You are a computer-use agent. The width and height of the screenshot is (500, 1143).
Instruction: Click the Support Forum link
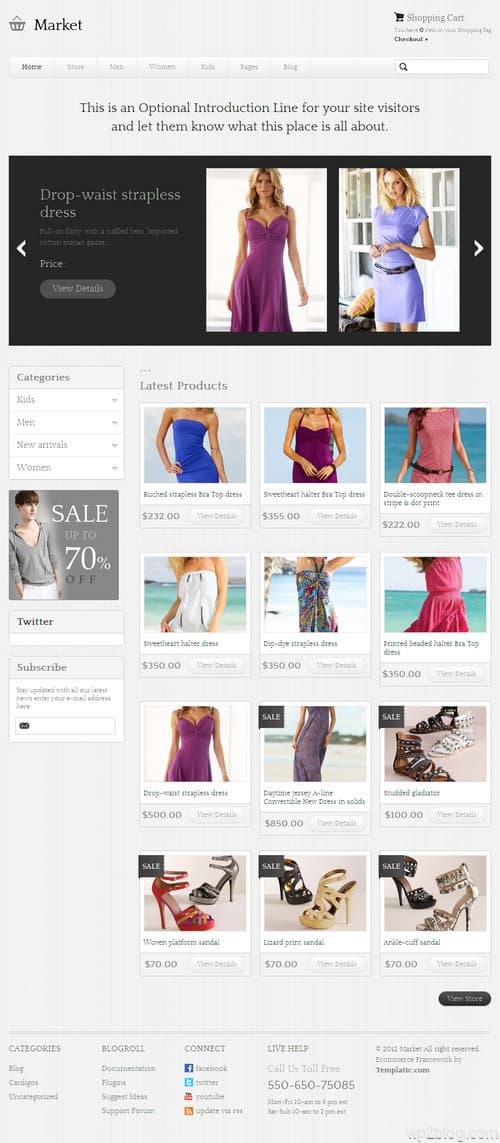click(x=128, y=1111)
